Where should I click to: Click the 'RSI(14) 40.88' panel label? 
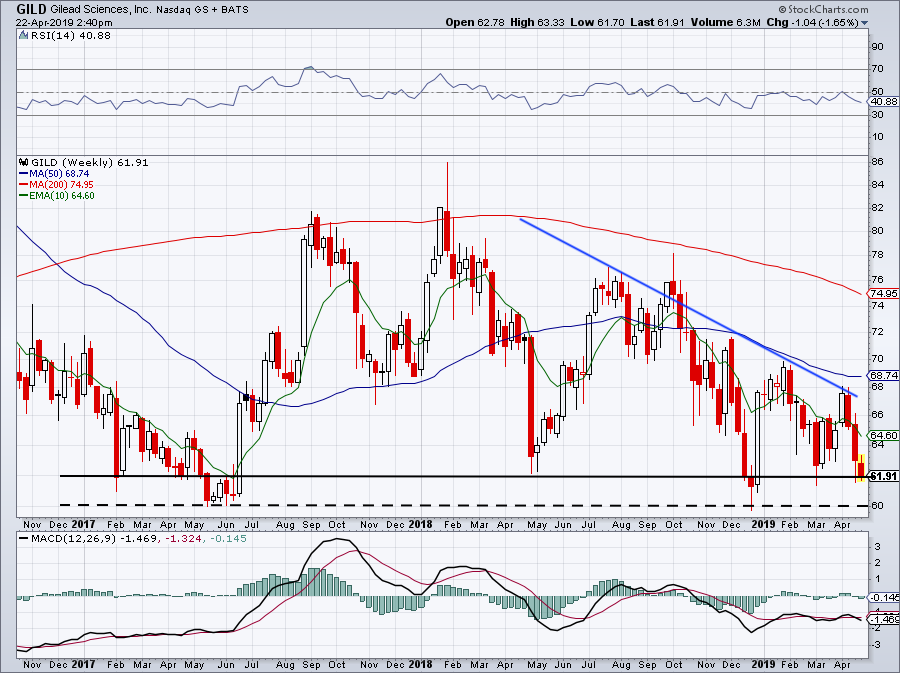point(71,36)
